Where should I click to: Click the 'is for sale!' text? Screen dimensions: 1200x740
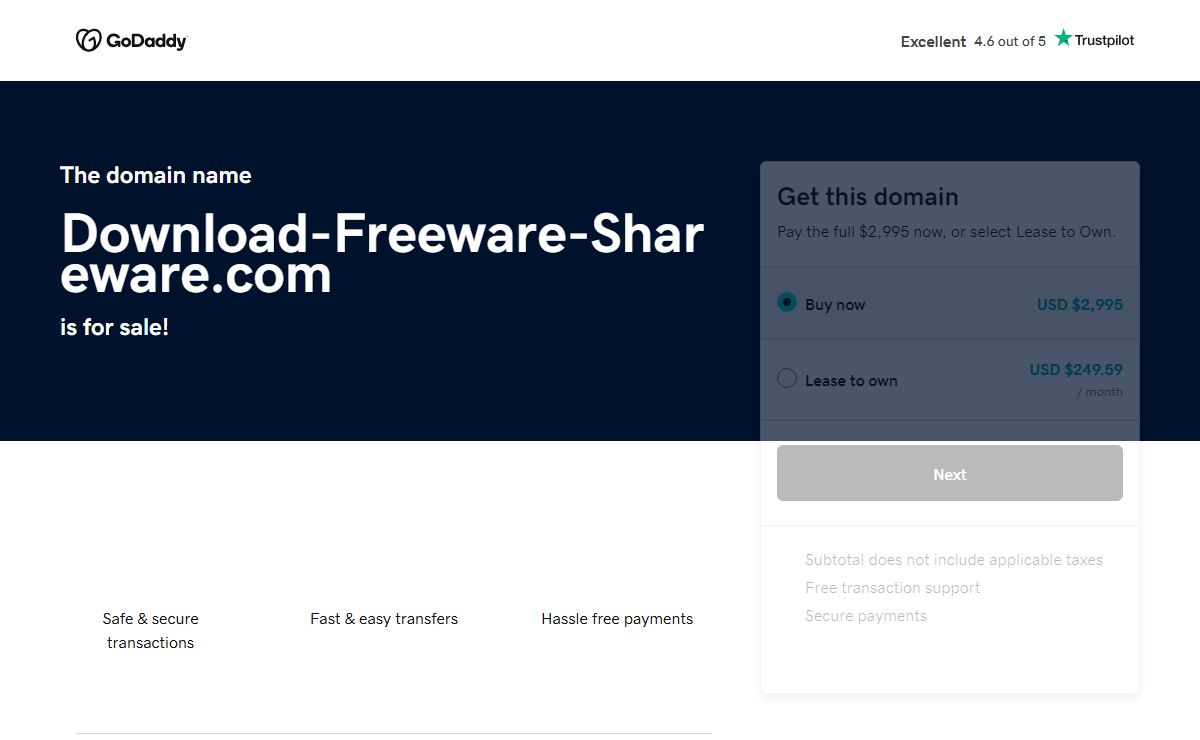pos(115,327)
